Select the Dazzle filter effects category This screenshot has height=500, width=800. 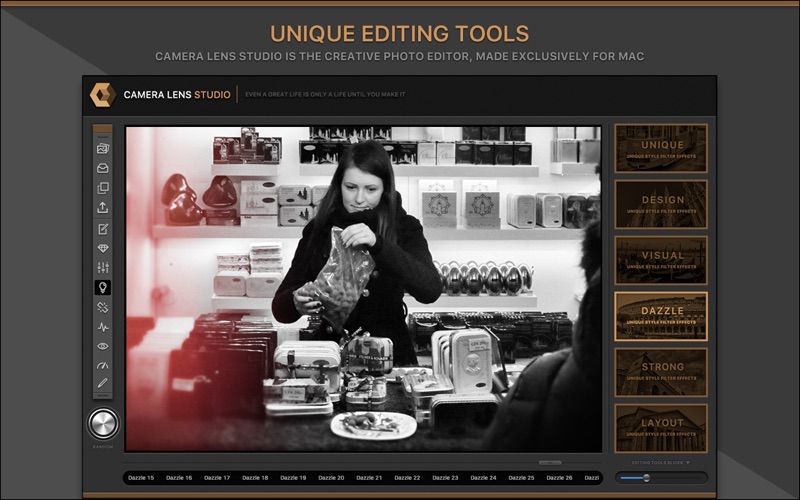coord(661,316)
